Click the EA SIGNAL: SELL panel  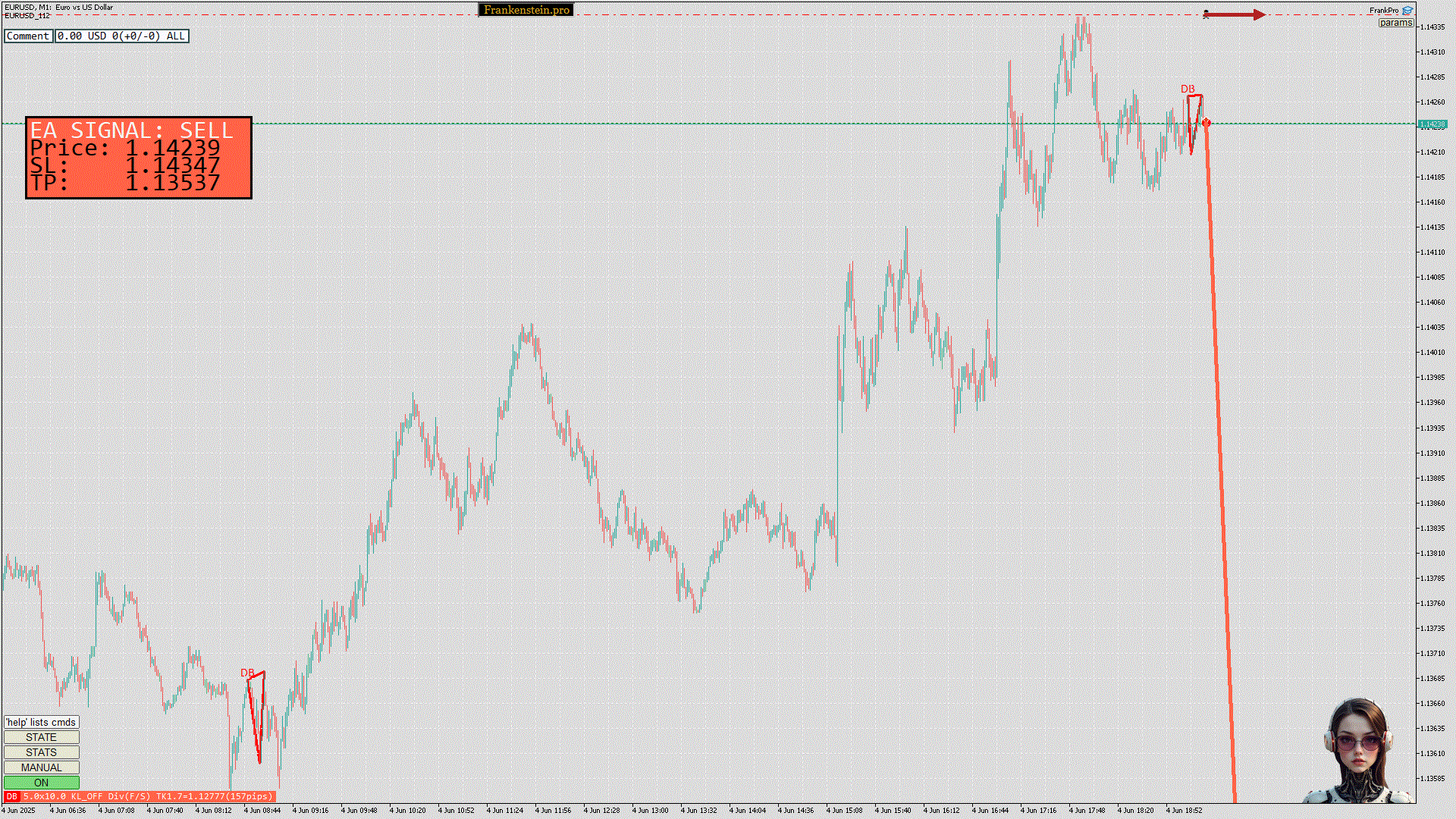pyautogui.click(x=139, y=158)
